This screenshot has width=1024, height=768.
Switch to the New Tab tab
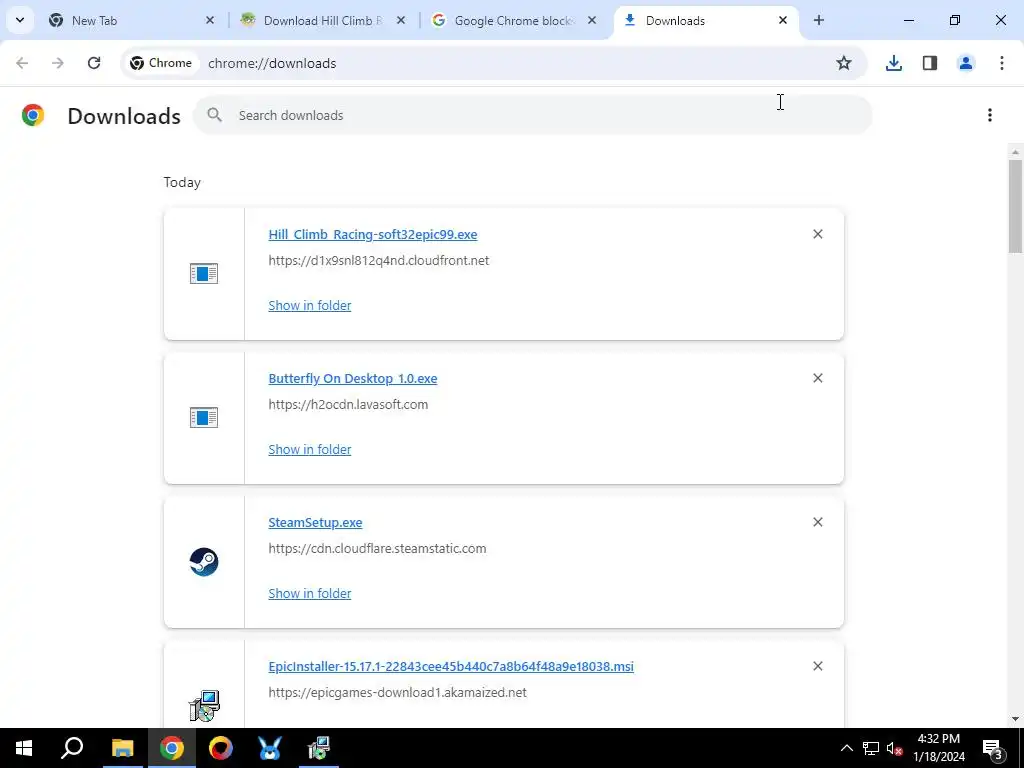(x=131, y=20)
